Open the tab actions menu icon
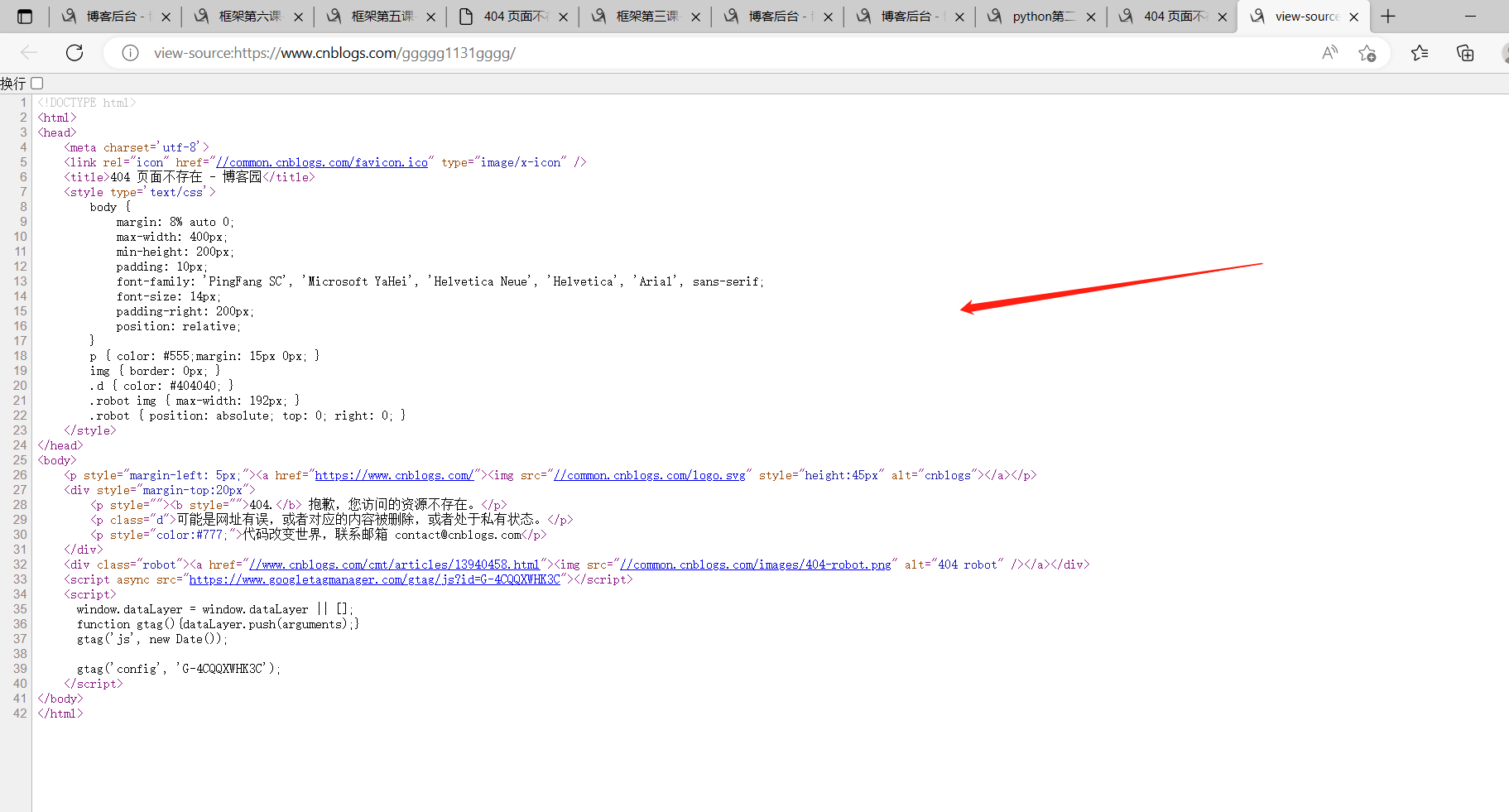Viewport: 1509px width, 812px height. pyautogui.click(x=25, y=17)
